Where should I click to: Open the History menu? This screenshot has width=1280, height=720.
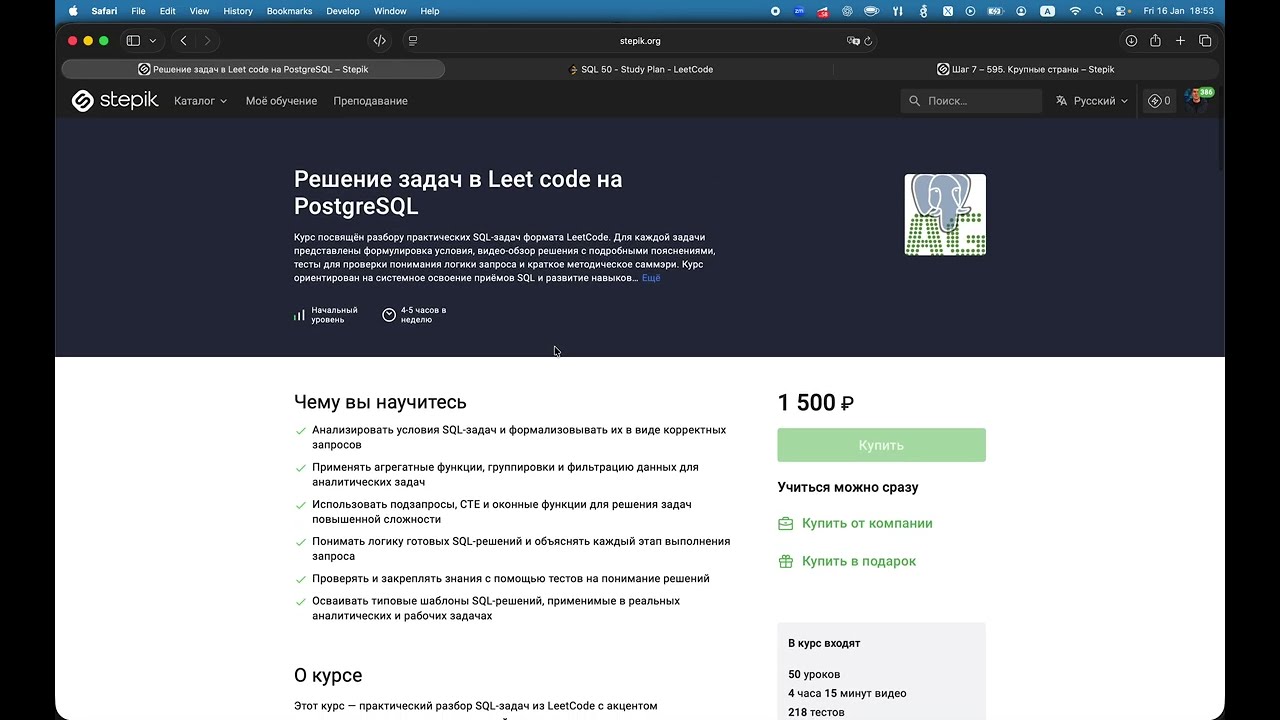pyautogui.click(x=238, y=11)
